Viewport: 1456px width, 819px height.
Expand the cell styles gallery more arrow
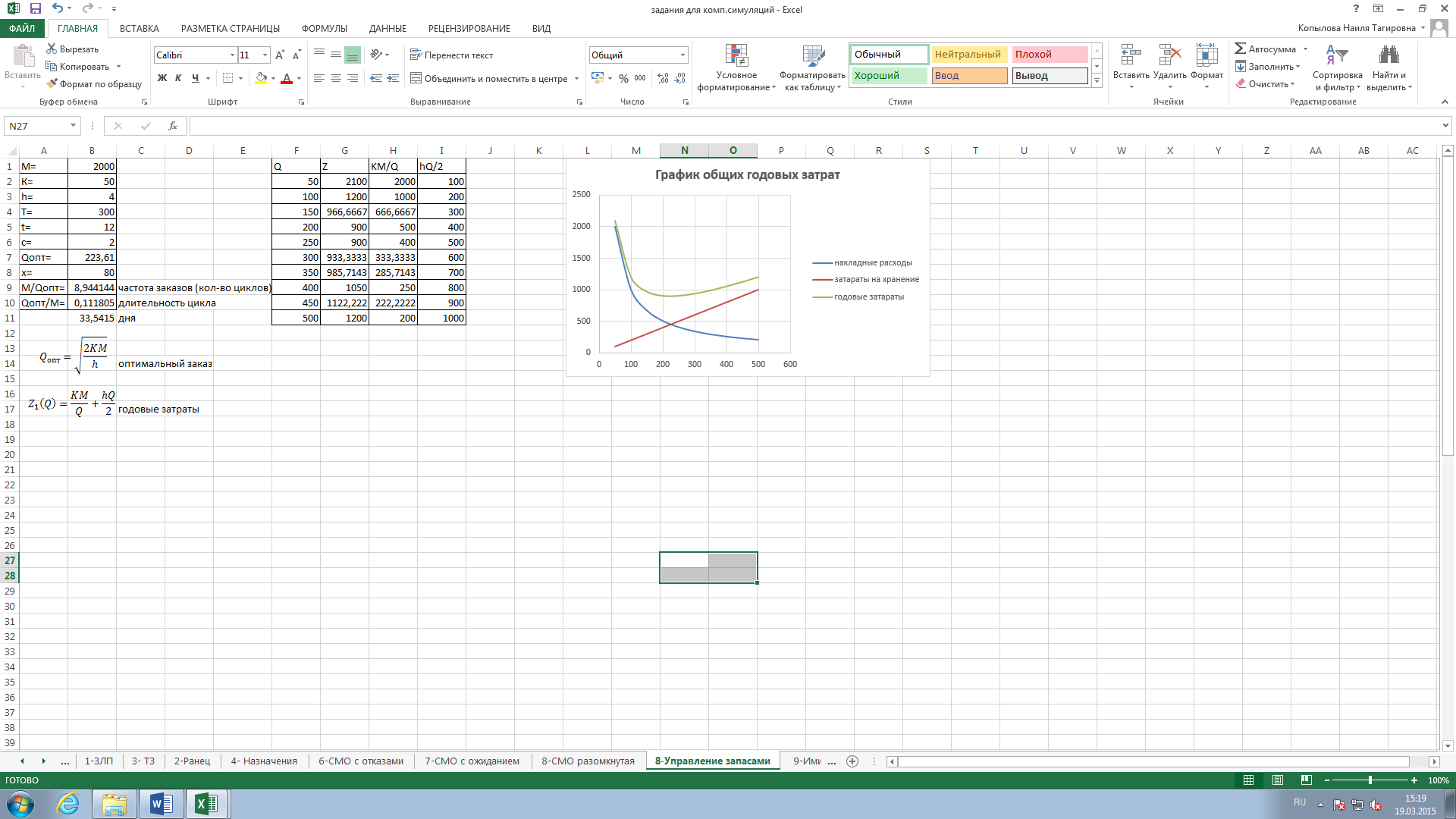click(x=1097, y=81)
